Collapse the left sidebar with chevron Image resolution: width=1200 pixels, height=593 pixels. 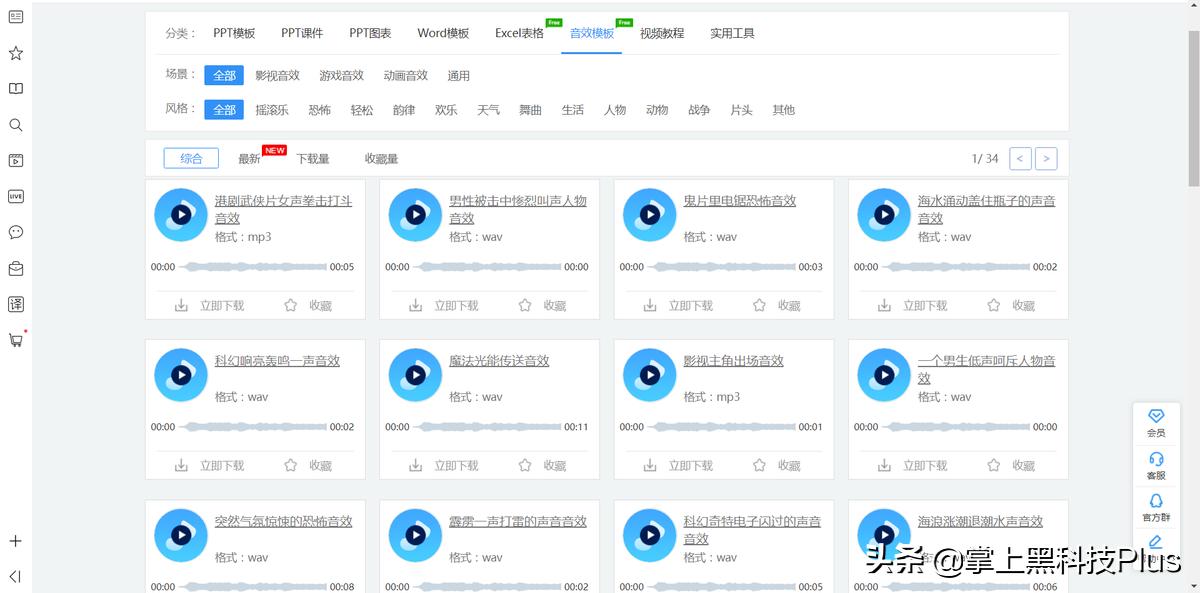(15, 575)
